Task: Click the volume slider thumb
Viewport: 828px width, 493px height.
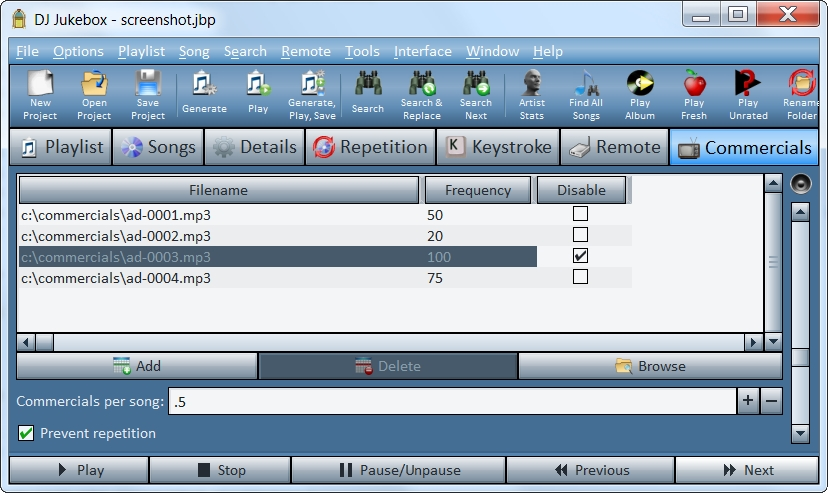Action: click(x=801, y=357)
